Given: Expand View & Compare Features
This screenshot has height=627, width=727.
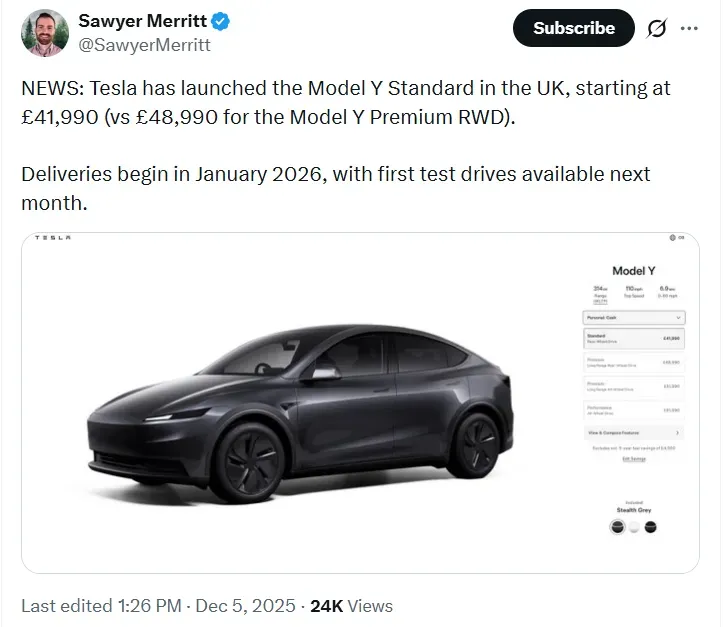Looking at the screenshot, I should pyautogui.click(x=632, y=433).
